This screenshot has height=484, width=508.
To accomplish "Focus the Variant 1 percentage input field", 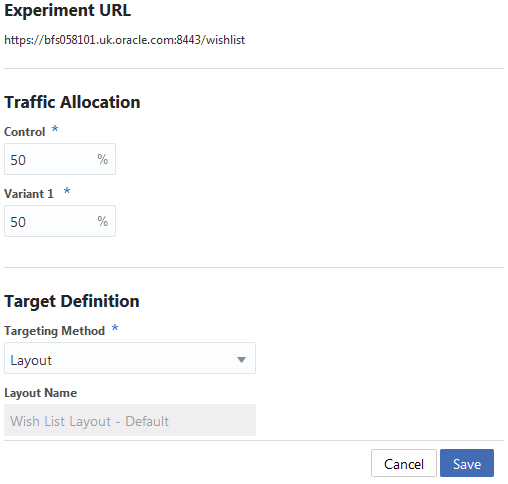I will 60,221.
